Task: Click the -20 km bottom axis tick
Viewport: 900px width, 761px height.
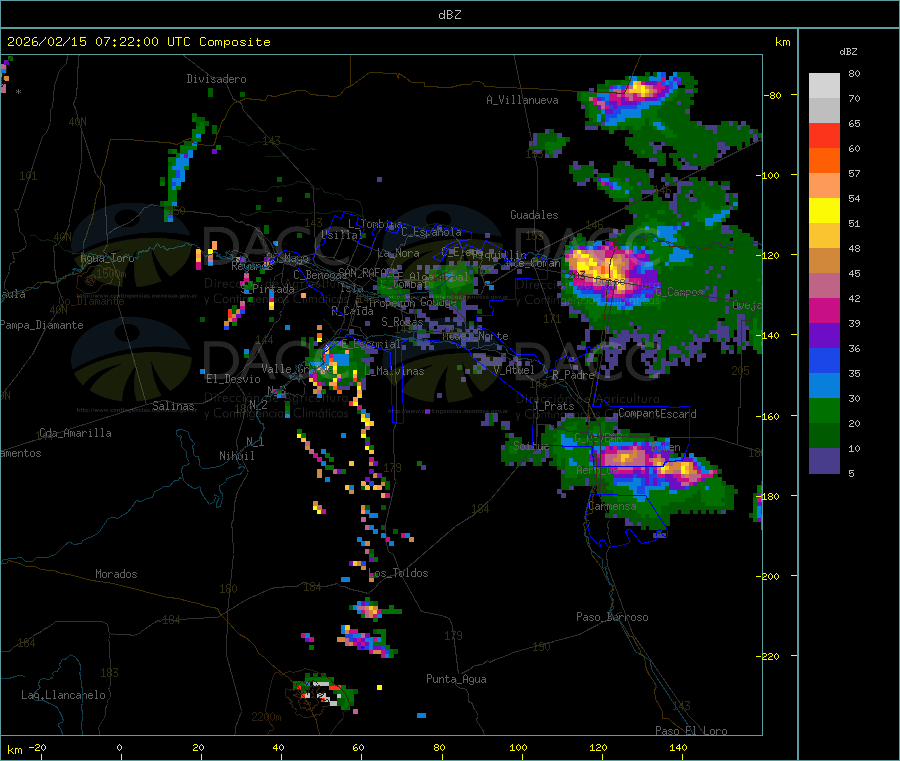Action: point(38,748)
